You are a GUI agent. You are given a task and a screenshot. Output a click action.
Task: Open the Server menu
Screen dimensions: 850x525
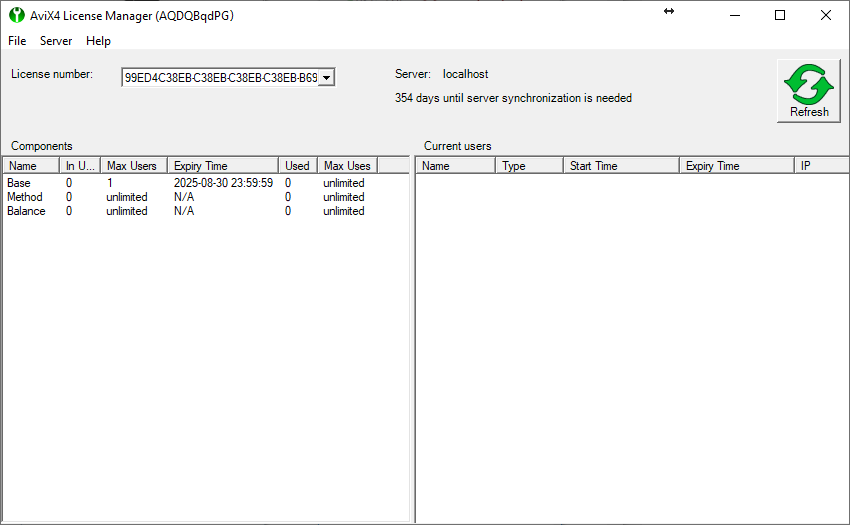56,41
